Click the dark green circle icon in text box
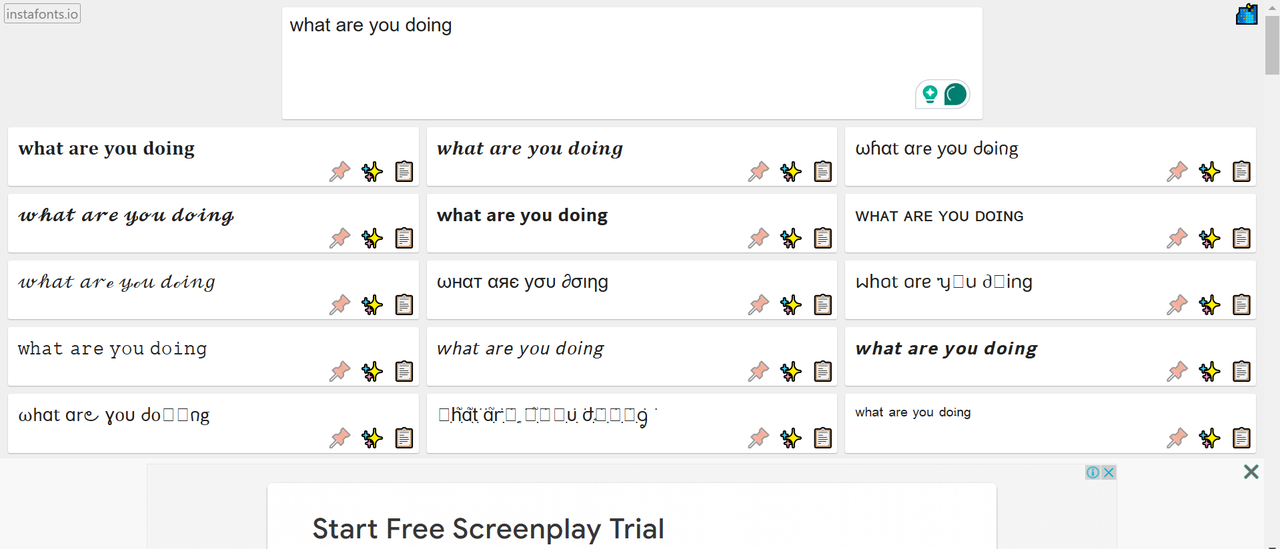The image size is (1280, 549). coord(956,95)
